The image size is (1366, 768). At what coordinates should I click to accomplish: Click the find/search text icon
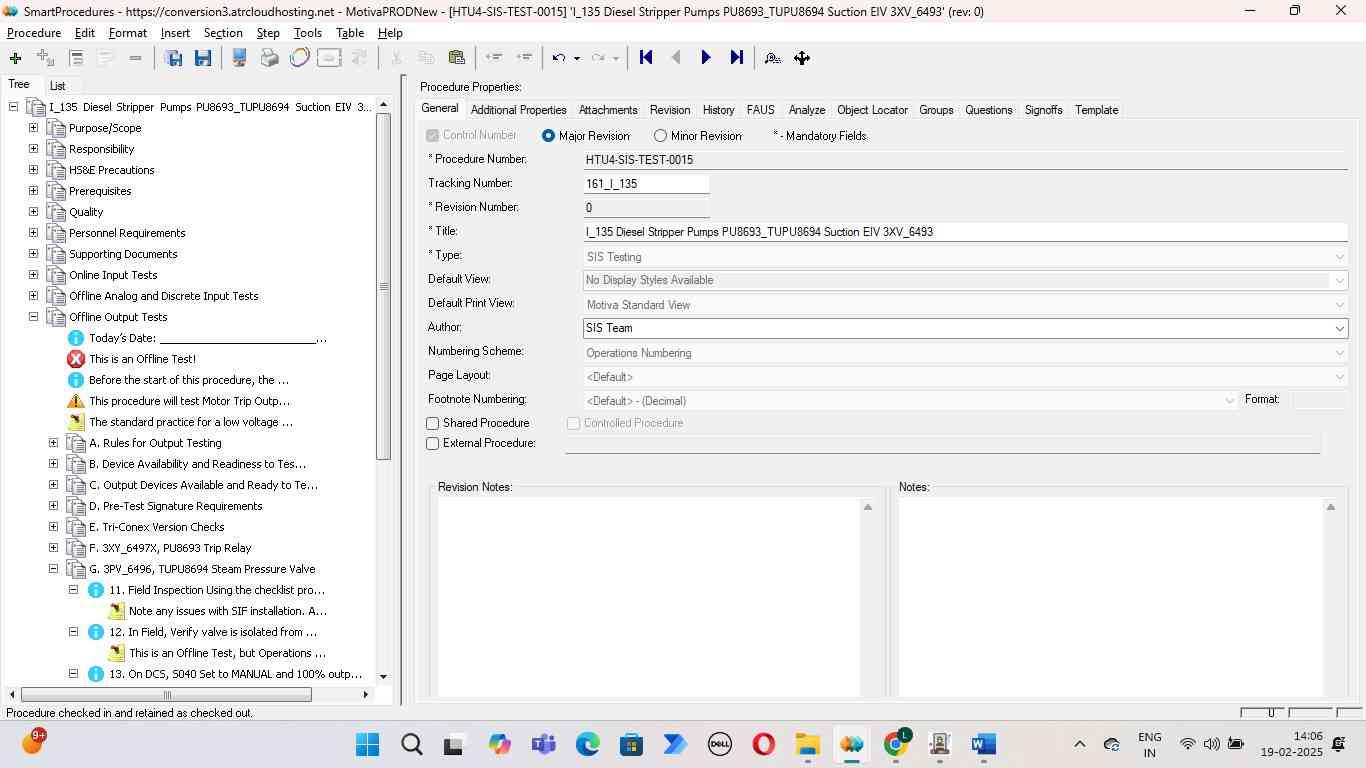[x=772, y=58]
